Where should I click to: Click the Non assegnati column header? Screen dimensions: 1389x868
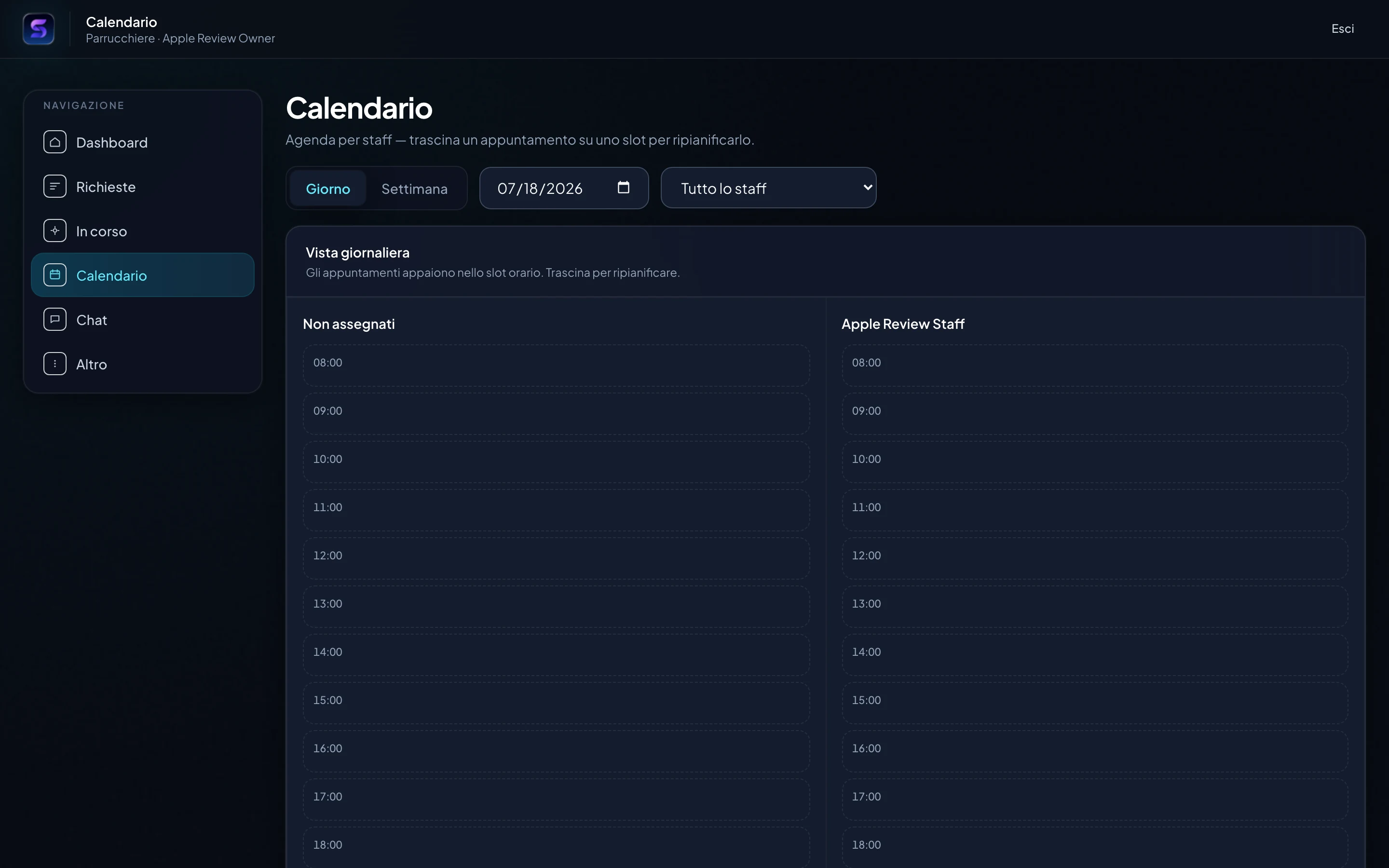click(349, 324)
